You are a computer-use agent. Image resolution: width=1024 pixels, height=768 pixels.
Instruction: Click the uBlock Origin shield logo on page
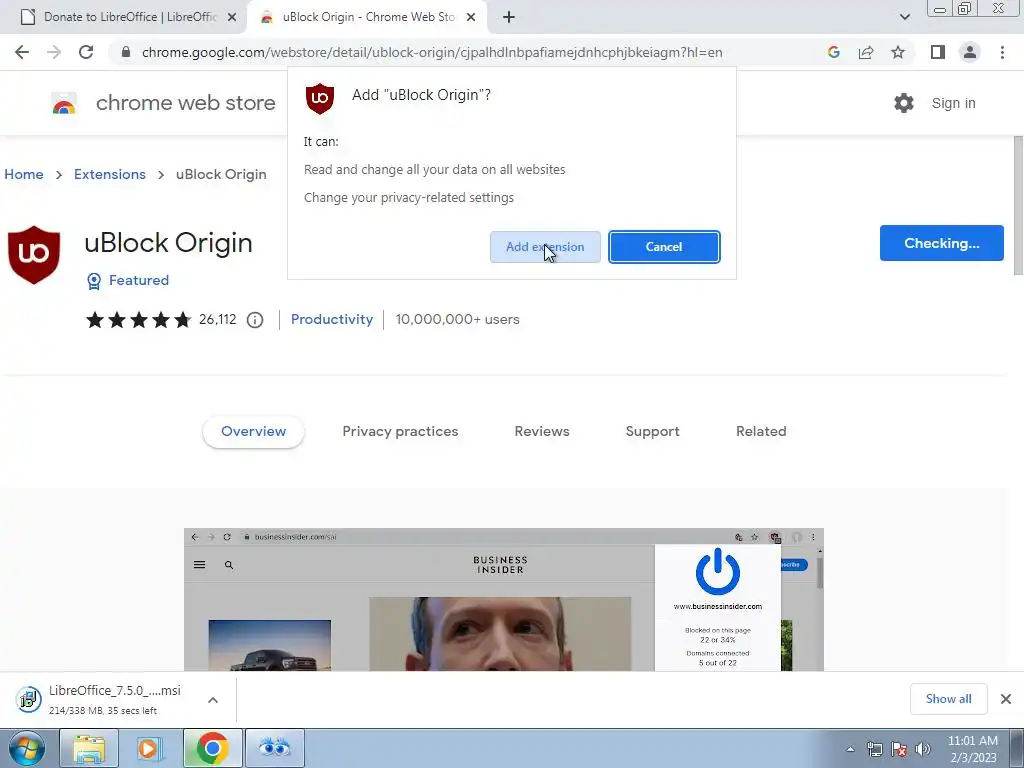point(34,255)
